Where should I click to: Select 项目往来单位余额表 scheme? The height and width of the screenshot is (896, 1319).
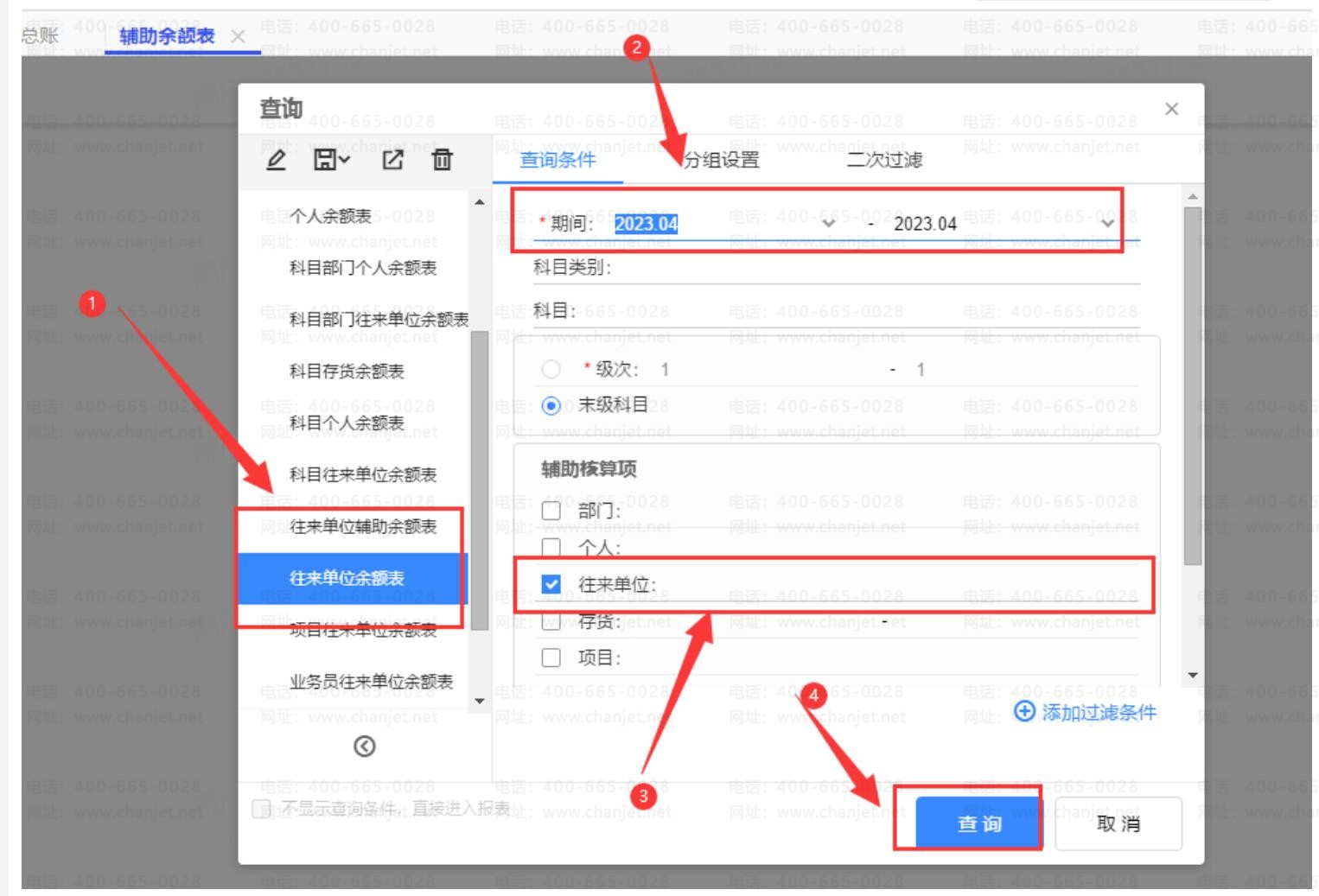coord(363,630)
